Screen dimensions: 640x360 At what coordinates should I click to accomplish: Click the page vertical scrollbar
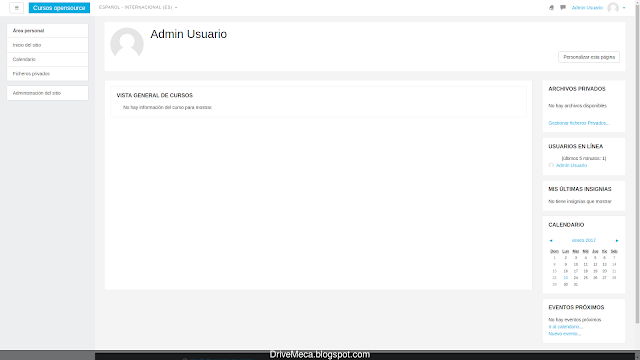click(x=638, y=163)
